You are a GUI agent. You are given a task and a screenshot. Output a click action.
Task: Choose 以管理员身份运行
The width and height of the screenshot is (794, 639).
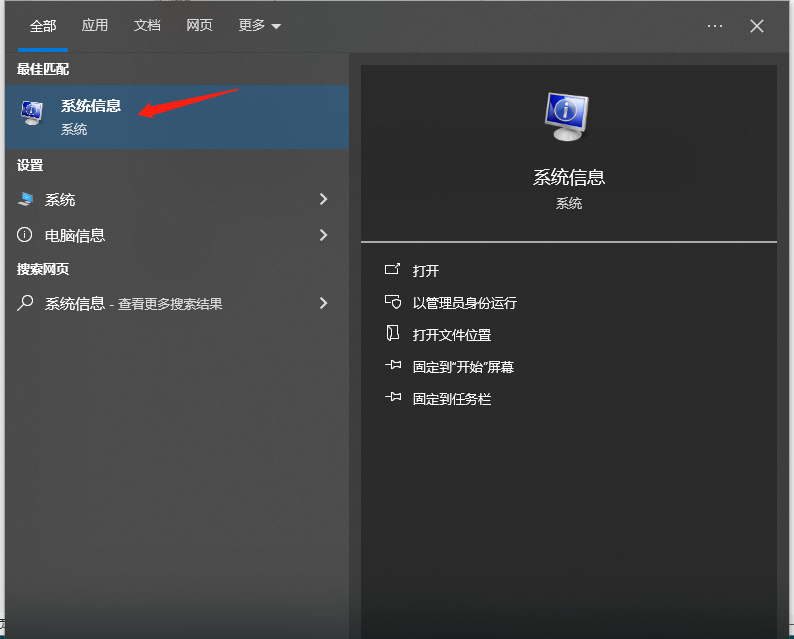click(x=464, y=303)
